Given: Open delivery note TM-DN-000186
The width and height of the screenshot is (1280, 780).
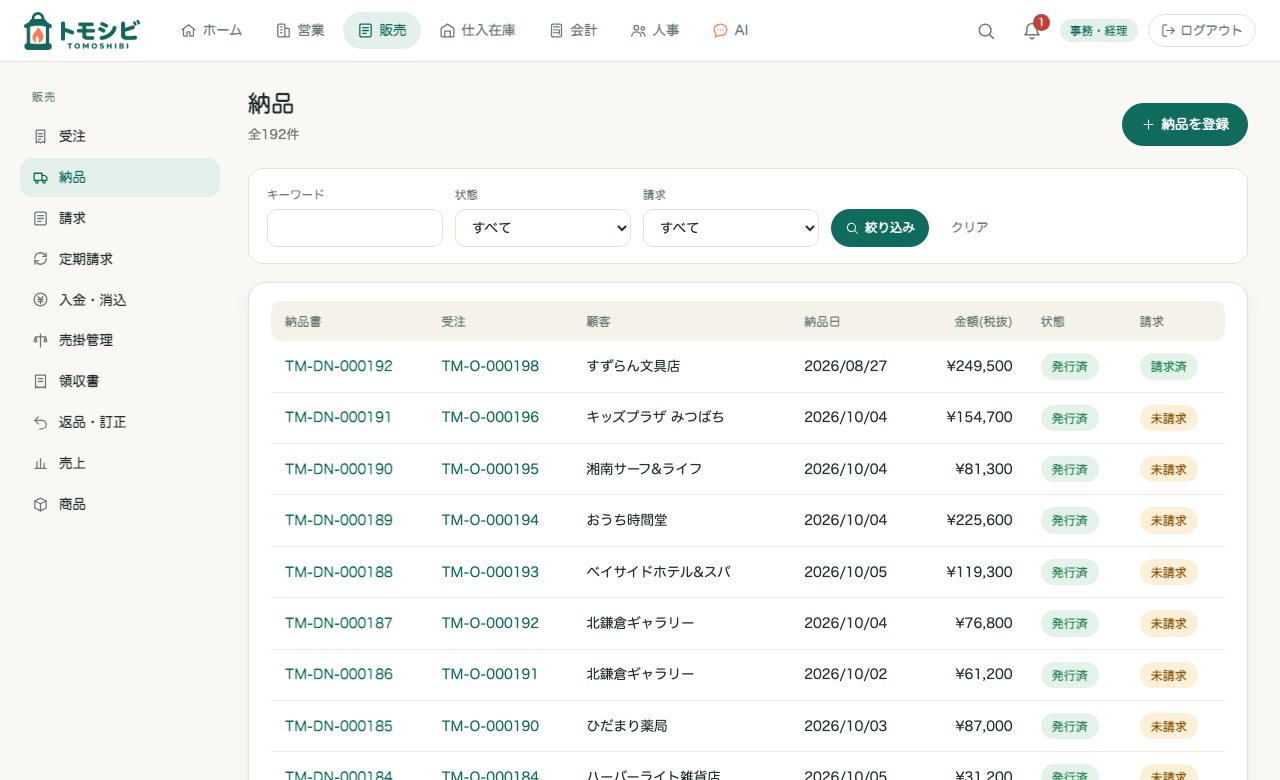Looking at the screenshot, I should (339, 674).
